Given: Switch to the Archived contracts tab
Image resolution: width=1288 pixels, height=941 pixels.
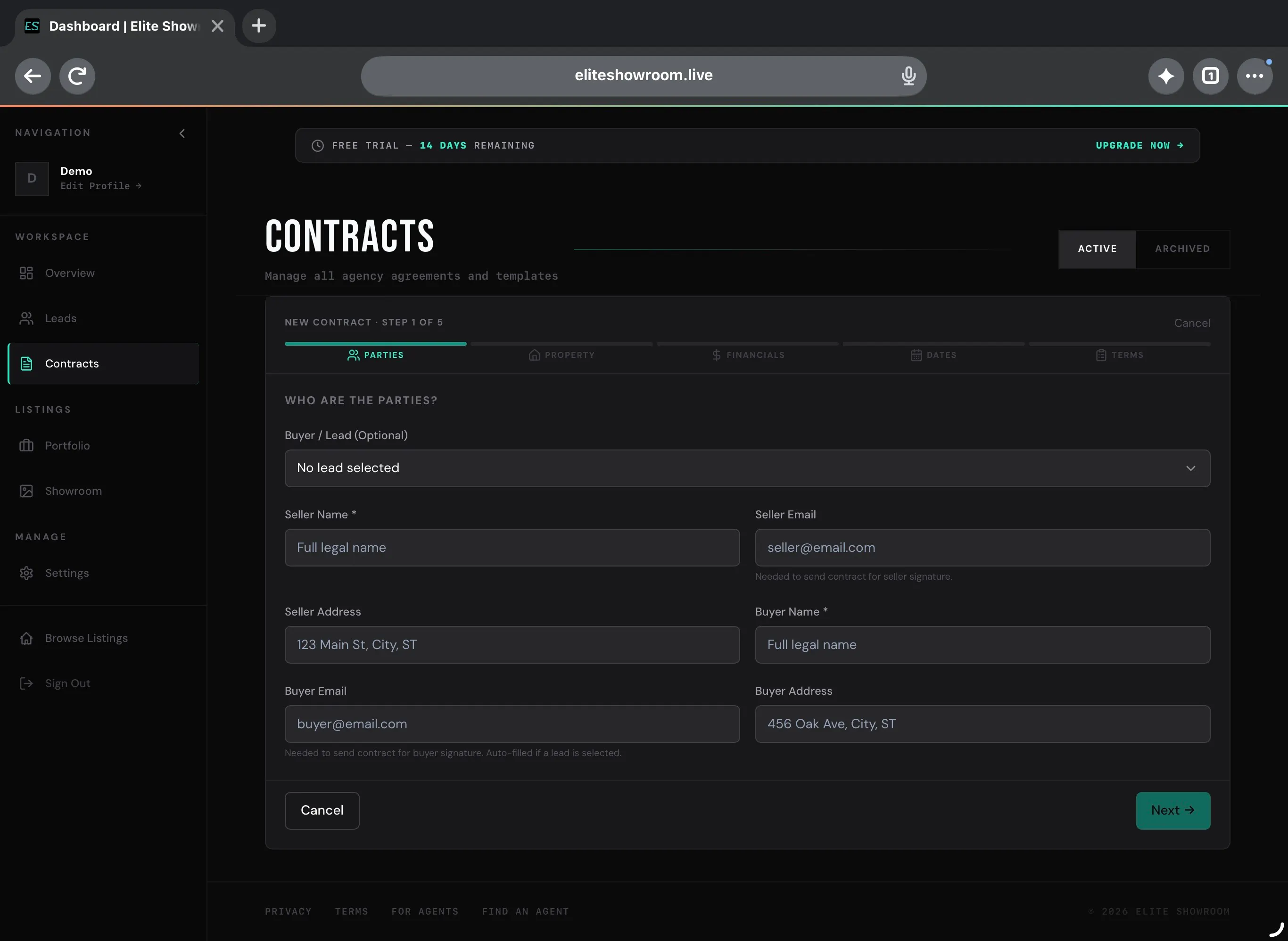Looking at the screenshot, I should click(x=1182, y=249).
